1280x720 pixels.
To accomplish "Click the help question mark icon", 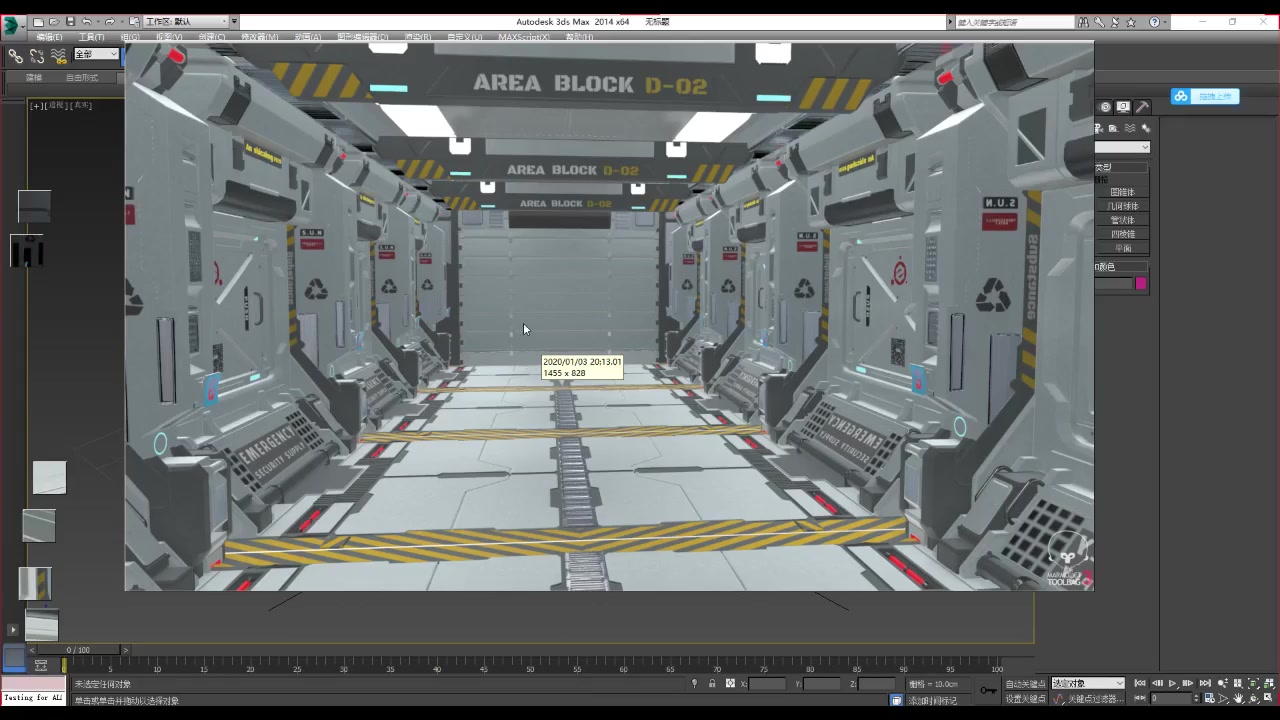I will pos(1155,22).
